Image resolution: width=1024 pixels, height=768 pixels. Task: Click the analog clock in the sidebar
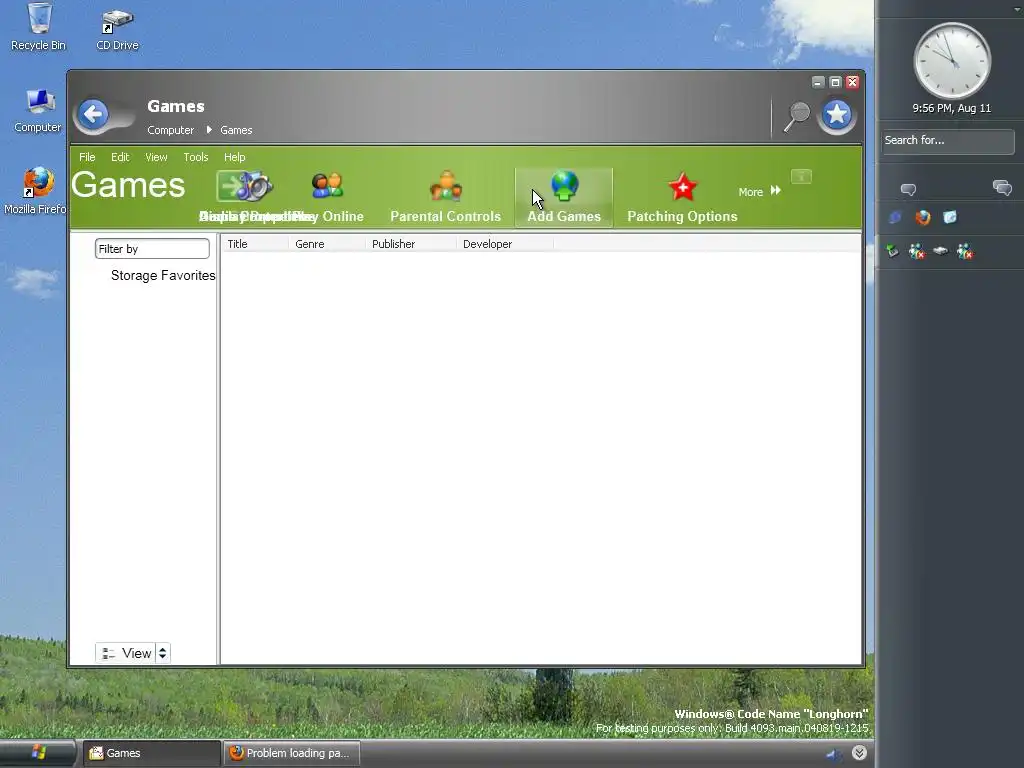[952, 61]
